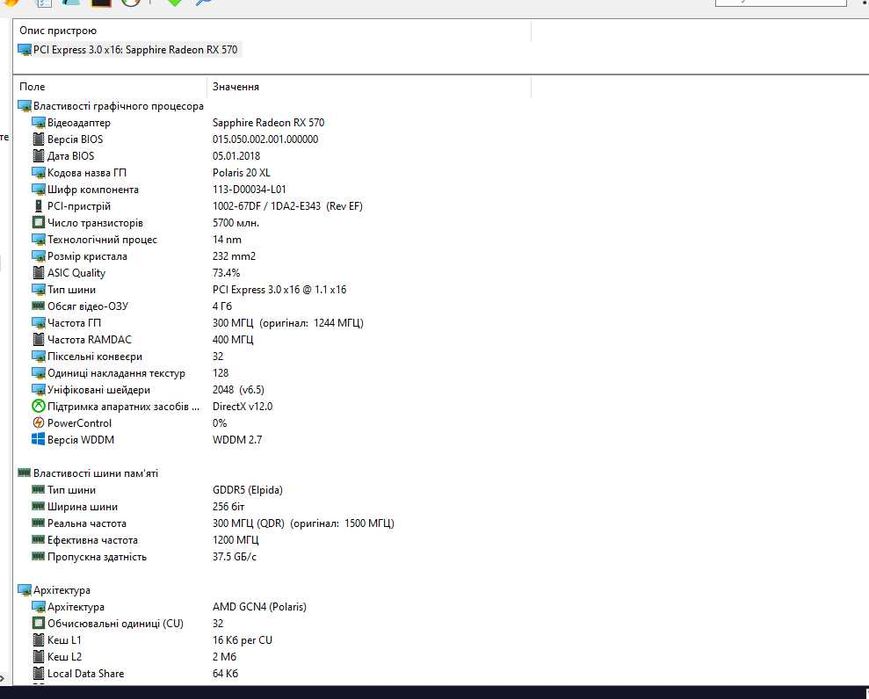Click the memory icon beside 'Обсяг відео-ОЗУ'
869x699 pixels.
[38, 306]
